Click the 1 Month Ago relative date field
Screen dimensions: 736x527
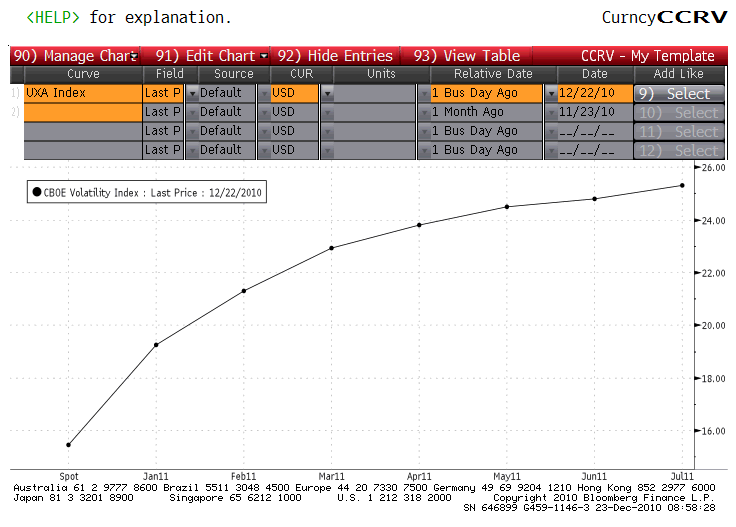pos(486,112)
